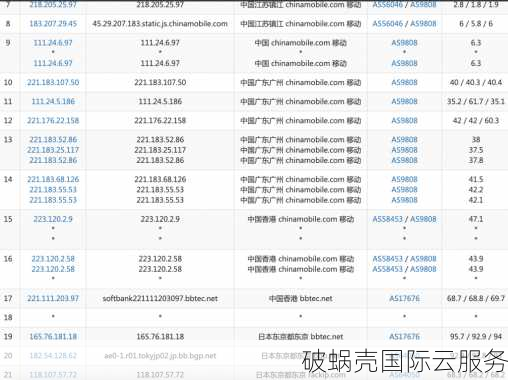Image resolution: width=508 pixels, height=380 pixels.
Task: Open the AS58453 link in hop 15
Action: click(x=387, y=219)
